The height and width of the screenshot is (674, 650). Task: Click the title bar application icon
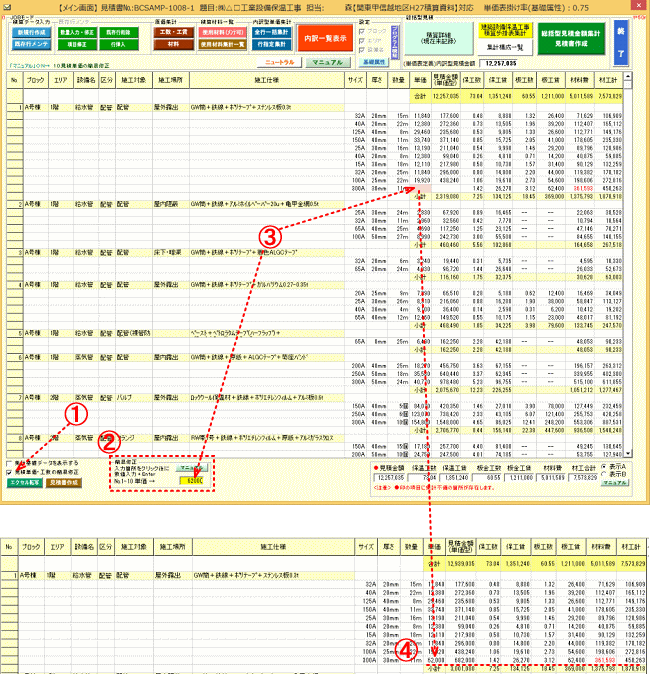6,7
